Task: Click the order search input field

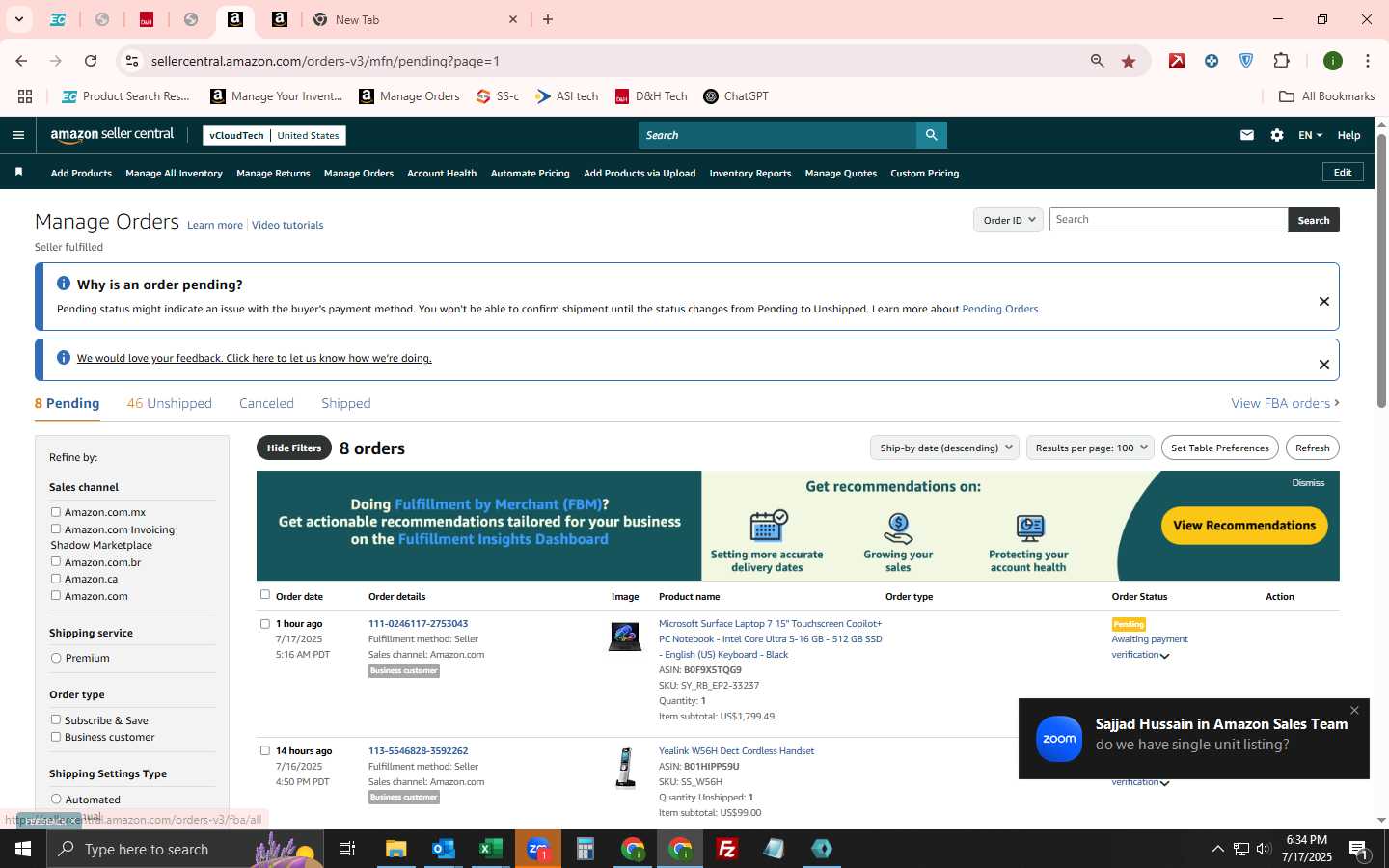Action: [x=1168, y=220]
